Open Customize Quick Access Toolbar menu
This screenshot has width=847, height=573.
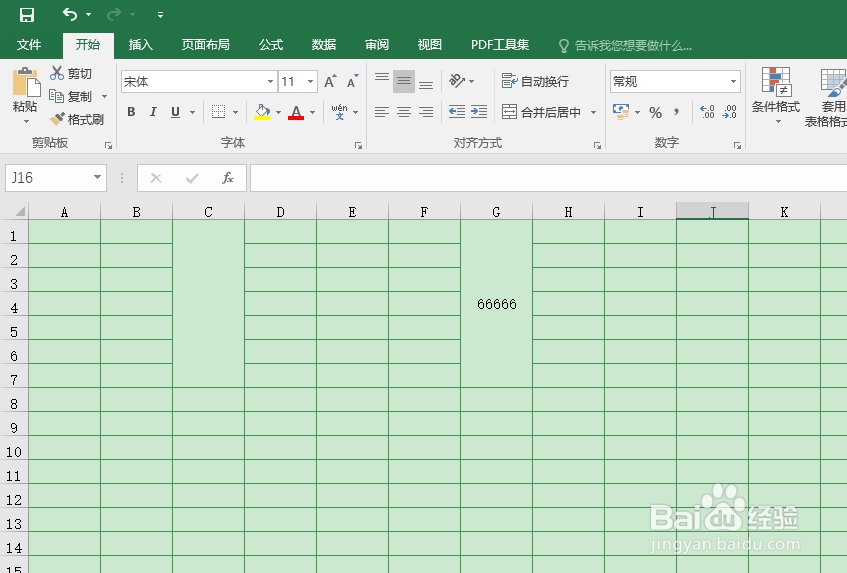point(160,15)
